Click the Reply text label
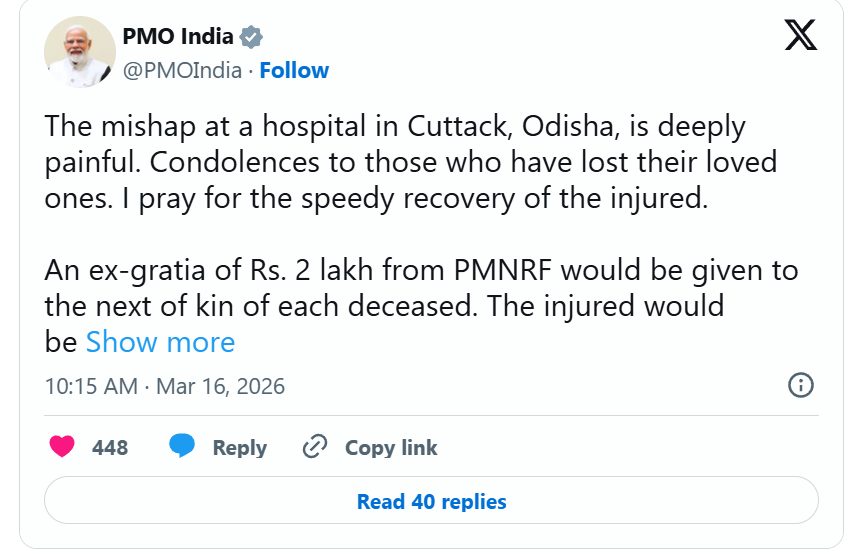 click(x=239, y=448)
